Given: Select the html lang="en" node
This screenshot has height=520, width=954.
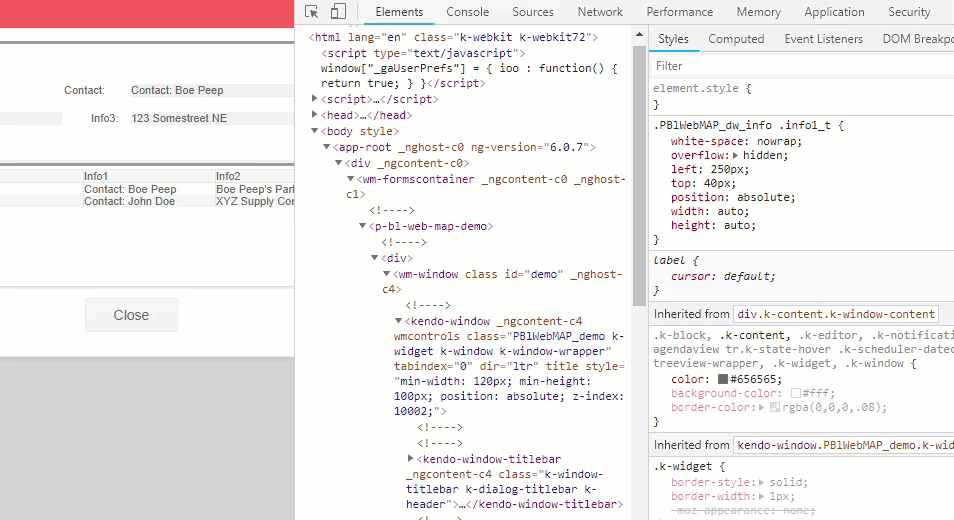Looking at the screenshot, I should (x=453, y=37).
